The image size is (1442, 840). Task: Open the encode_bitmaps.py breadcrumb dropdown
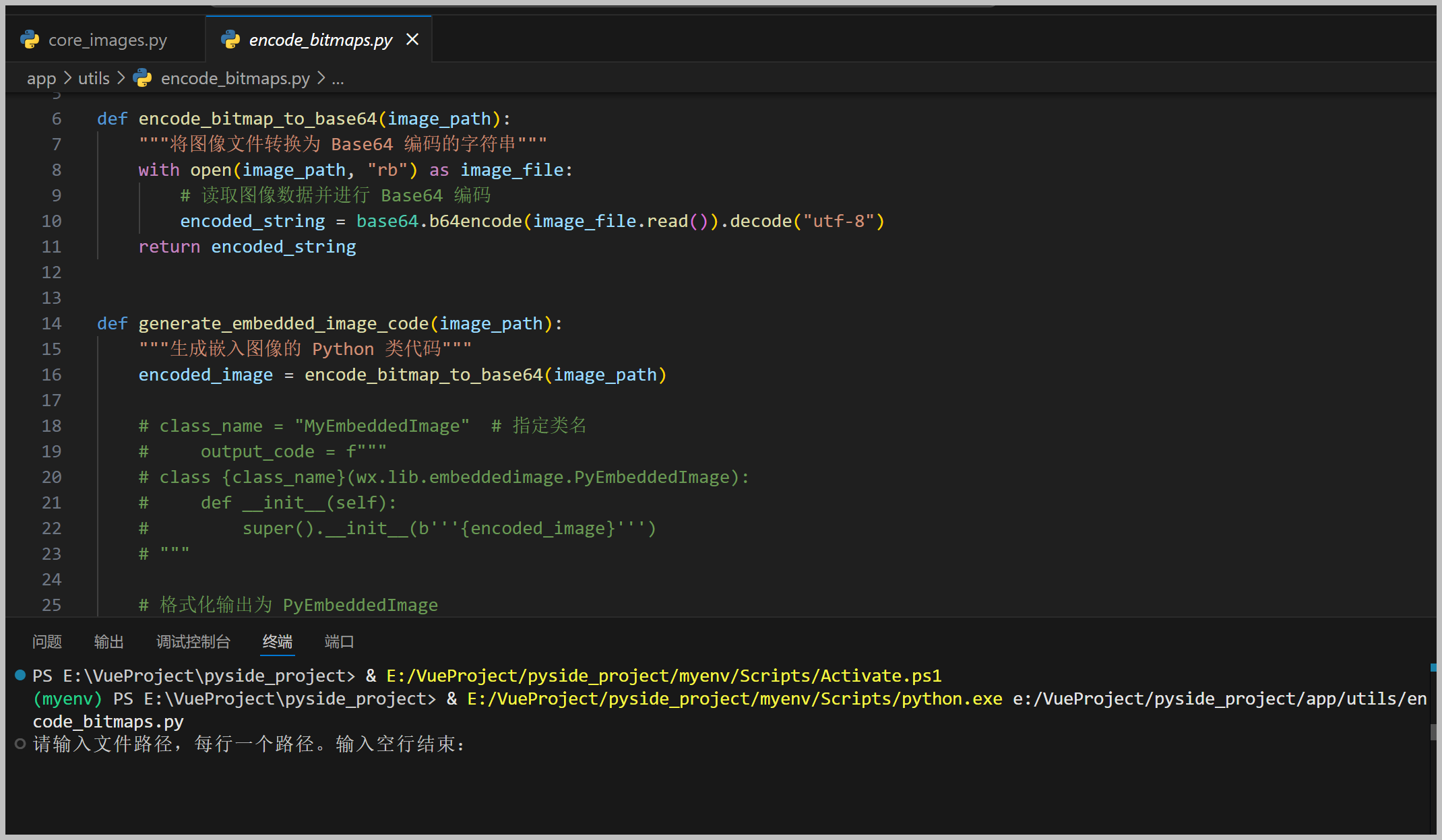point(235,78)
